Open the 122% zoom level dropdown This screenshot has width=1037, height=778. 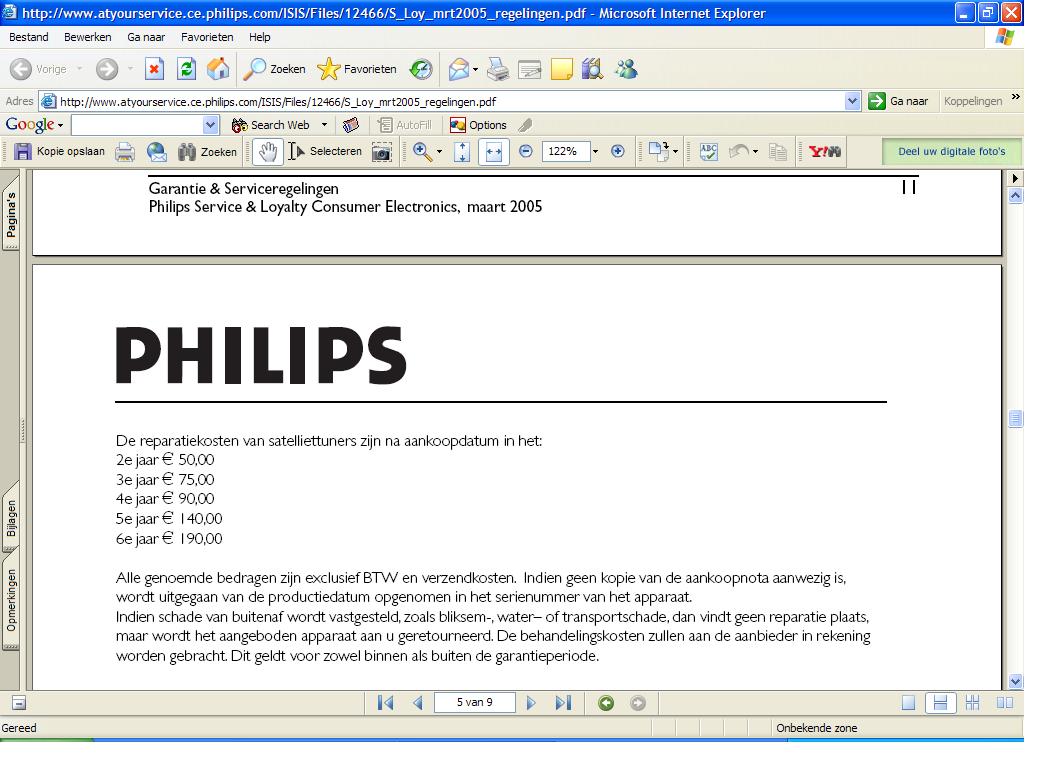pyautogui.click(x=595, y=151)
